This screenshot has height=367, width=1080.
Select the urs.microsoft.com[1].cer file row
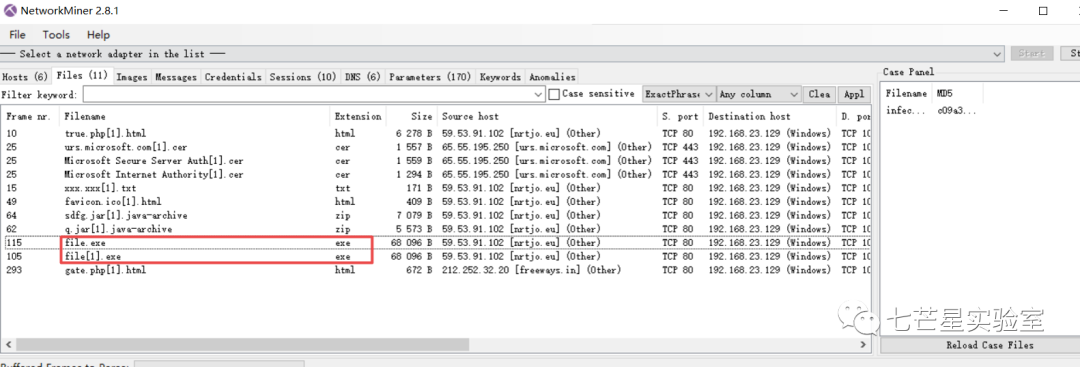pos(436,147)
